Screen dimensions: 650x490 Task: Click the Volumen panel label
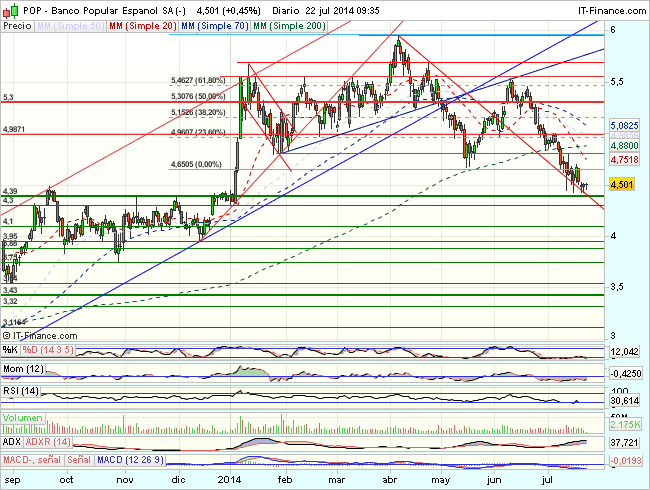[22, 418]
